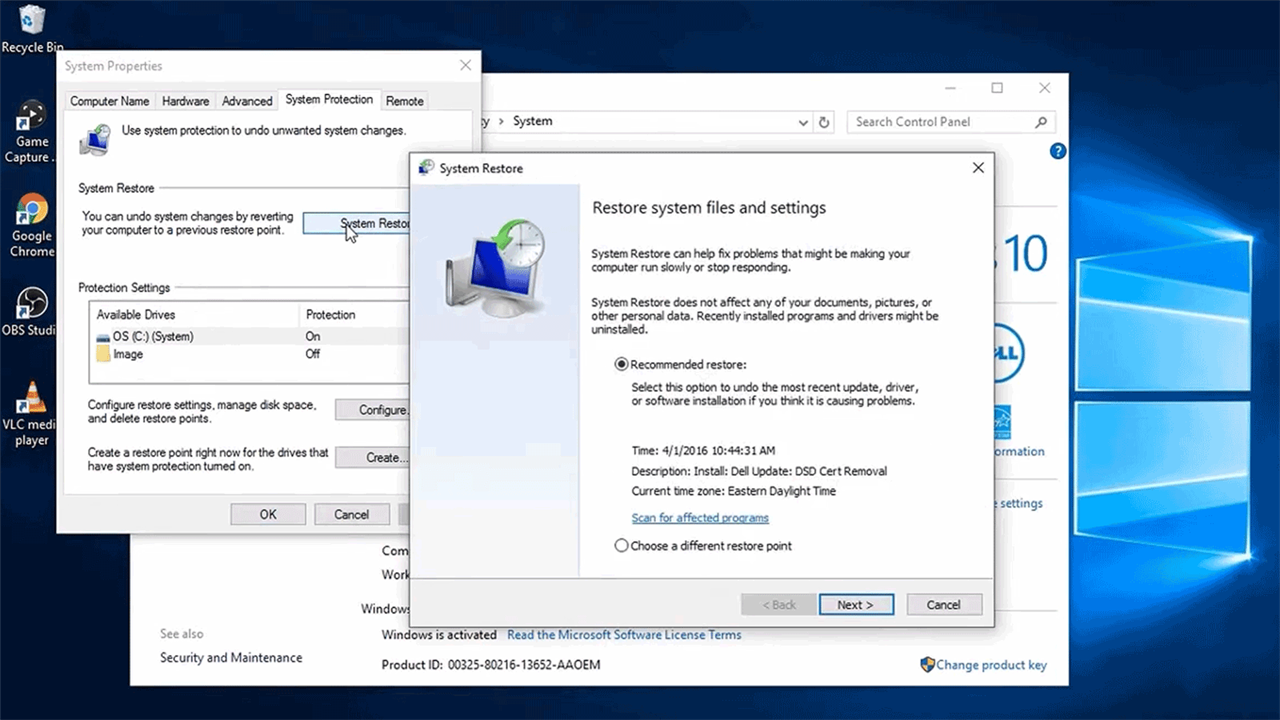Click the OS (C:) drive icon in Available Drives
This screenshot has height=720, width=1280.
[x=103, y=337]
